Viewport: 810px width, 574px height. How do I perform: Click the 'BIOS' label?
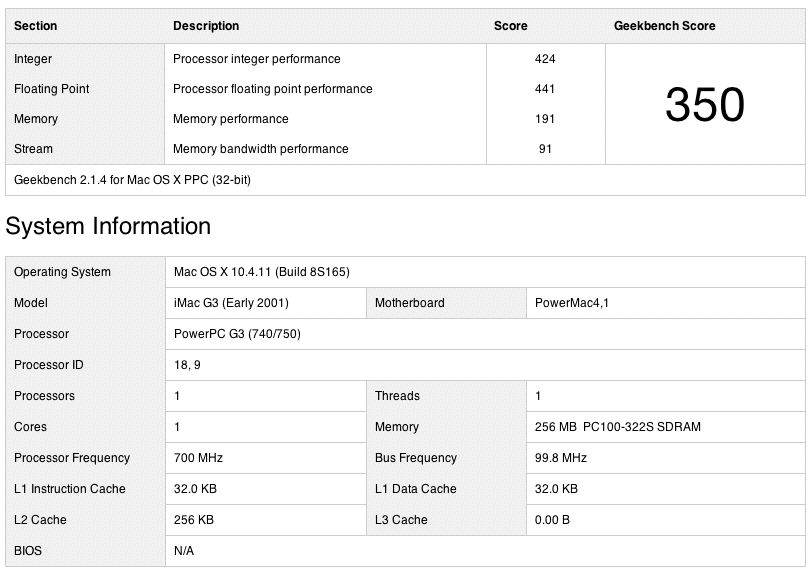tap(28, 551)
